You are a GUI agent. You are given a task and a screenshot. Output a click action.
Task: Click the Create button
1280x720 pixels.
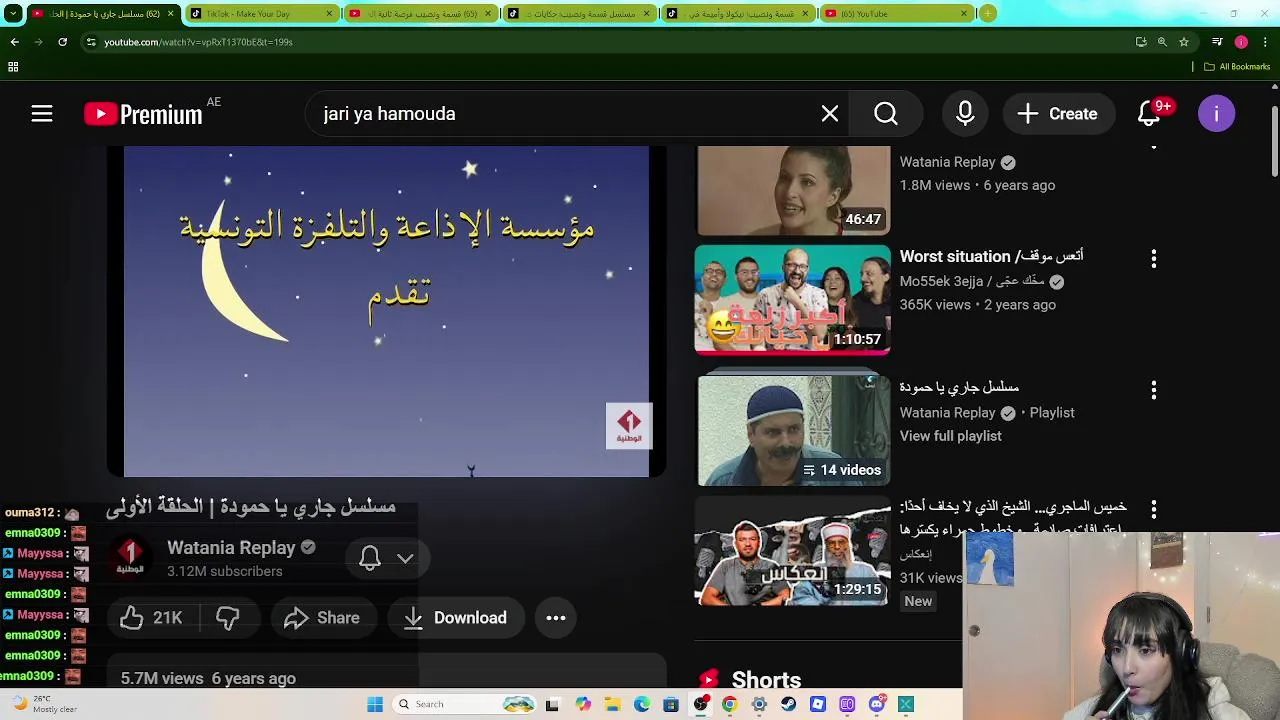click(x=1057, y=114)
